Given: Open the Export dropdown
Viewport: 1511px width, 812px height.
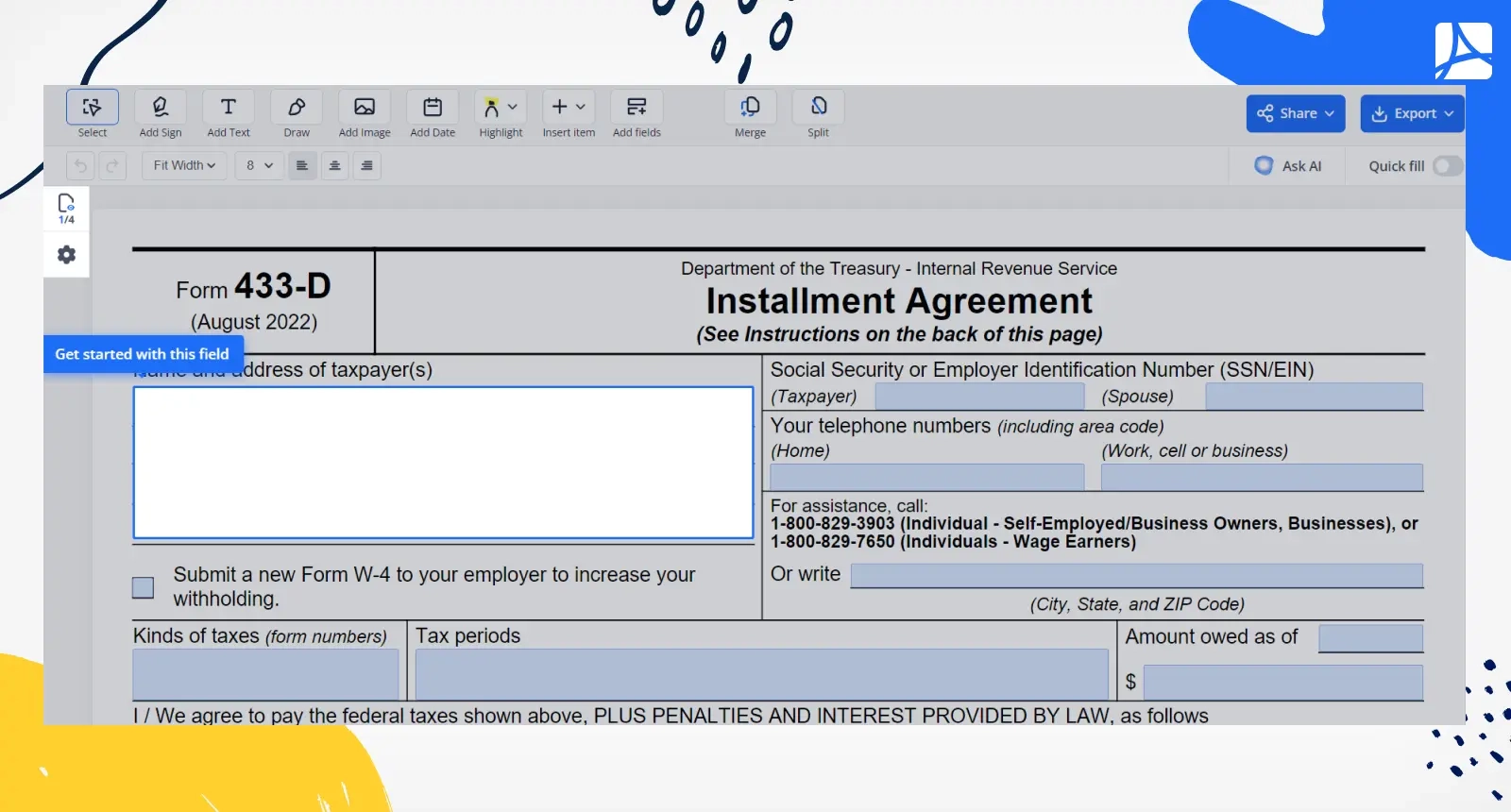Looking at the screenshot, I should pos(1413,113).
